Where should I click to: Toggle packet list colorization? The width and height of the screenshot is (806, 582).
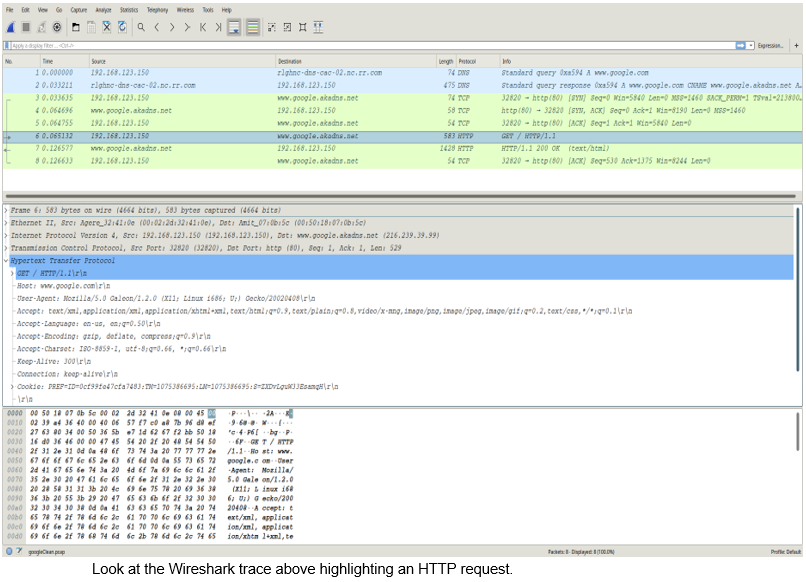pos(252,27)
